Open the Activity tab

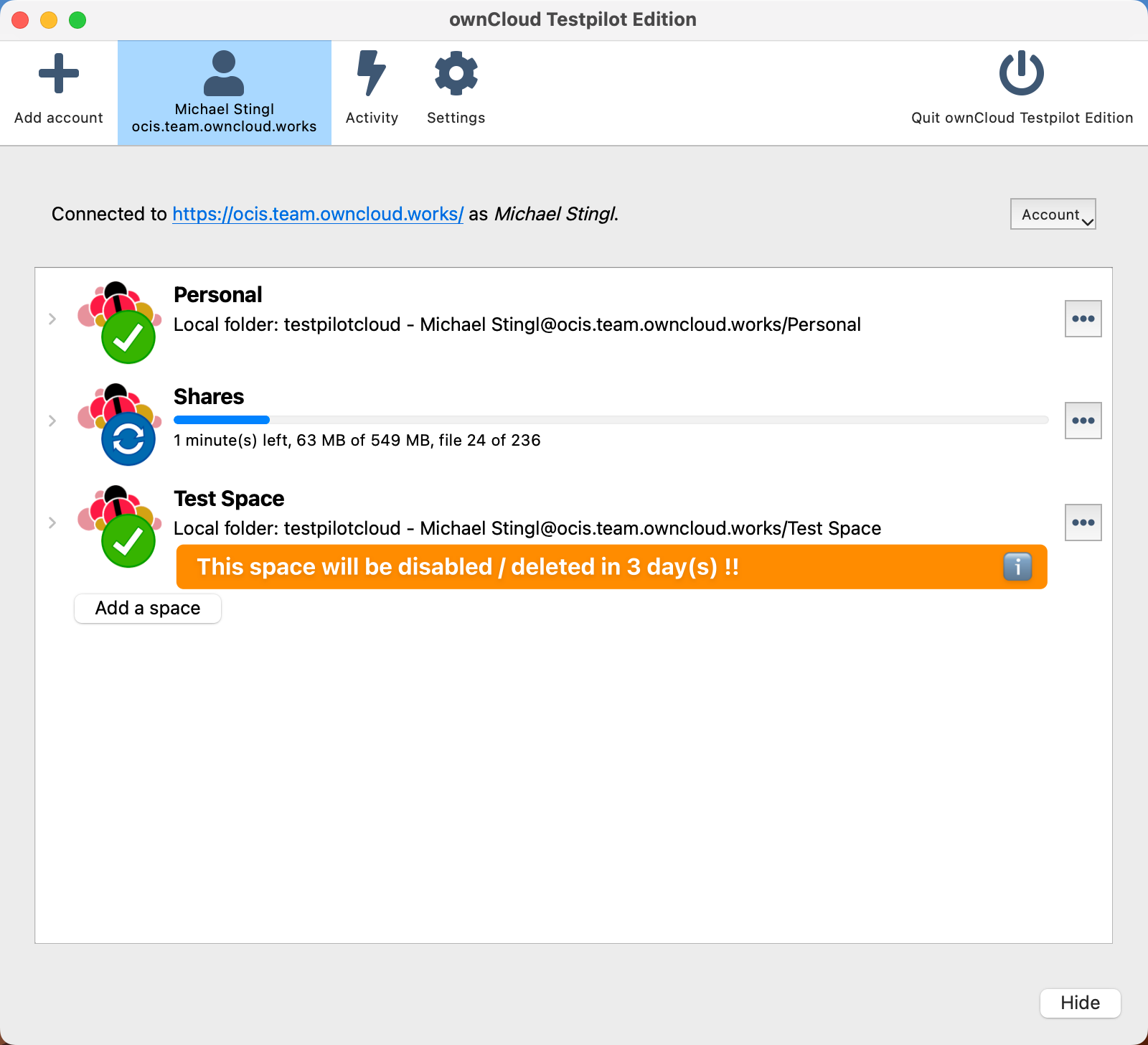[x=372, y=90]
